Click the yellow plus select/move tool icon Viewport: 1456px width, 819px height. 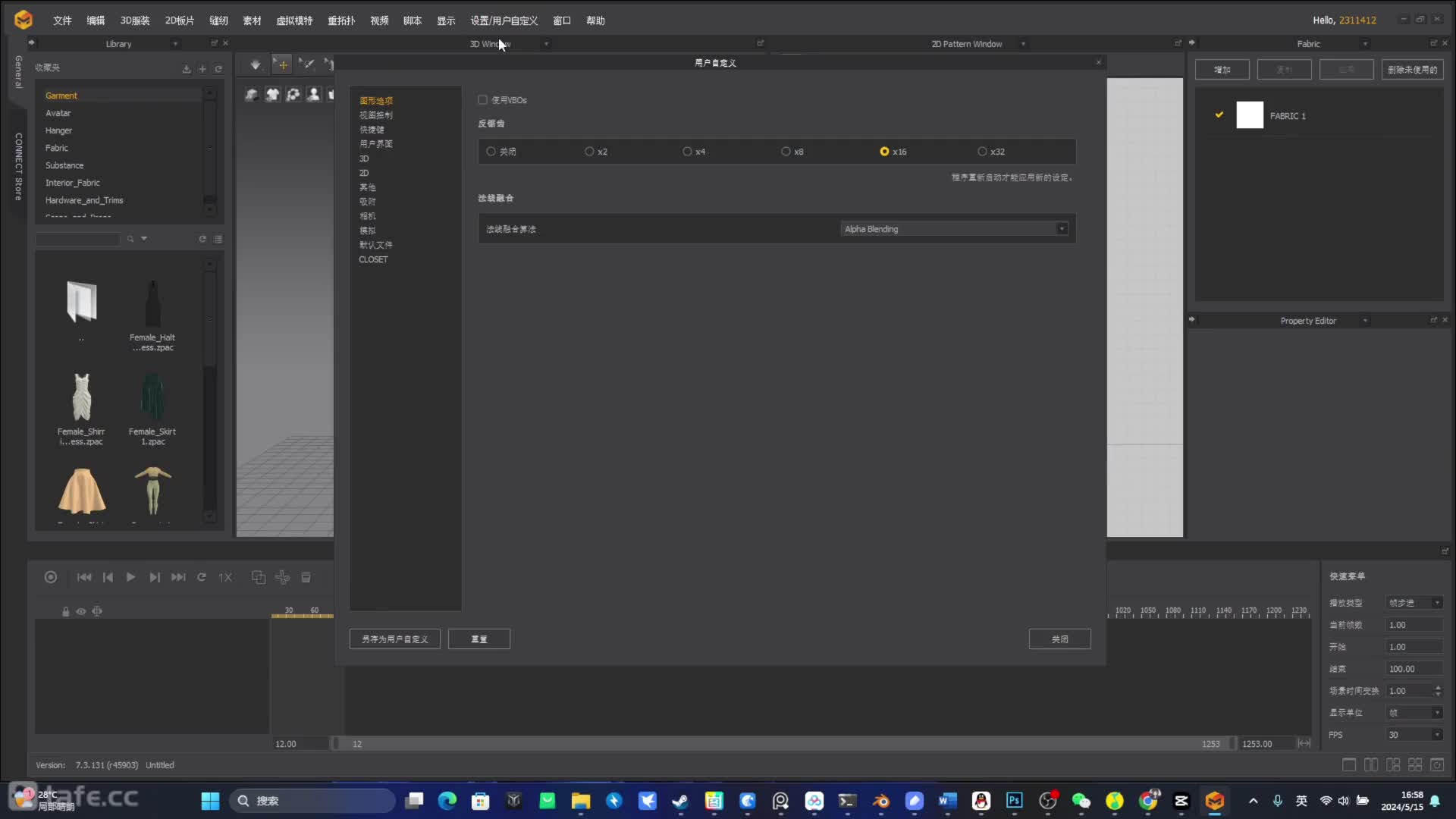coord(282,65)
